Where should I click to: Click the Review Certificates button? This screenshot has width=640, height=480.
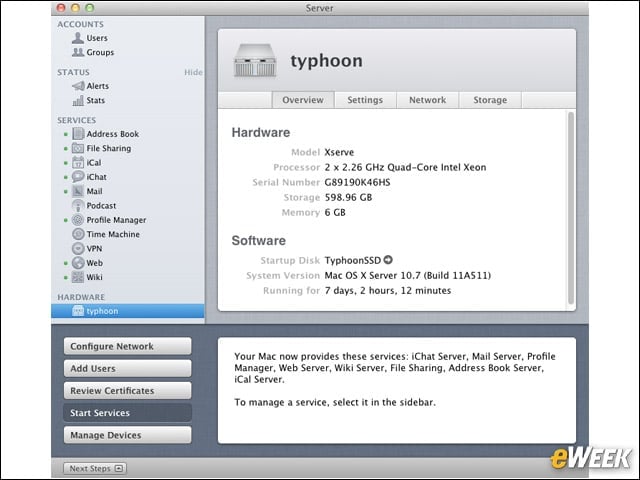[127, 391]
